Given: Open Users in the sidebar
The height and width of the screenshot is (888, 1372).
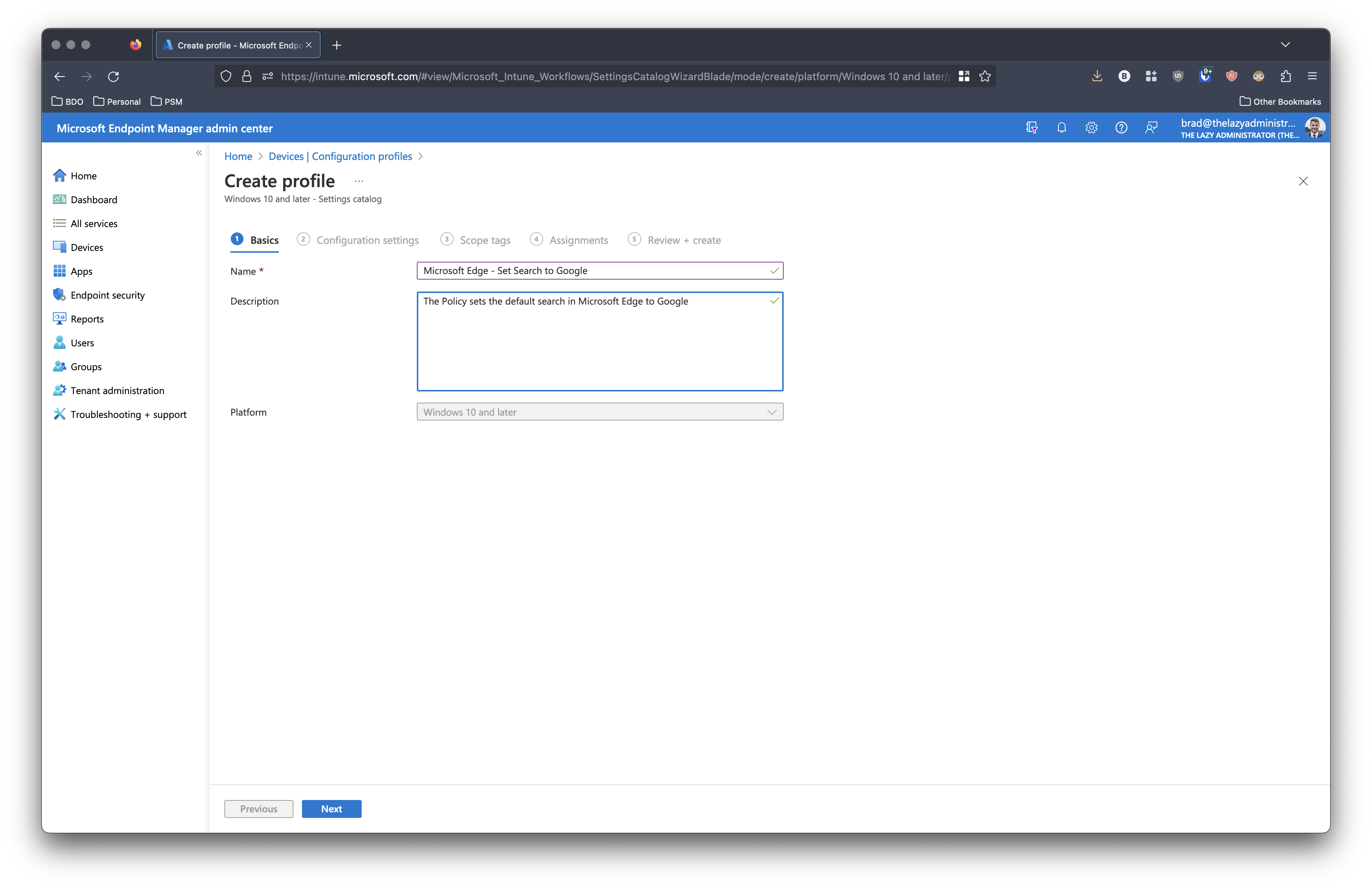Looking at the screenshot, I should click(74, 343).
